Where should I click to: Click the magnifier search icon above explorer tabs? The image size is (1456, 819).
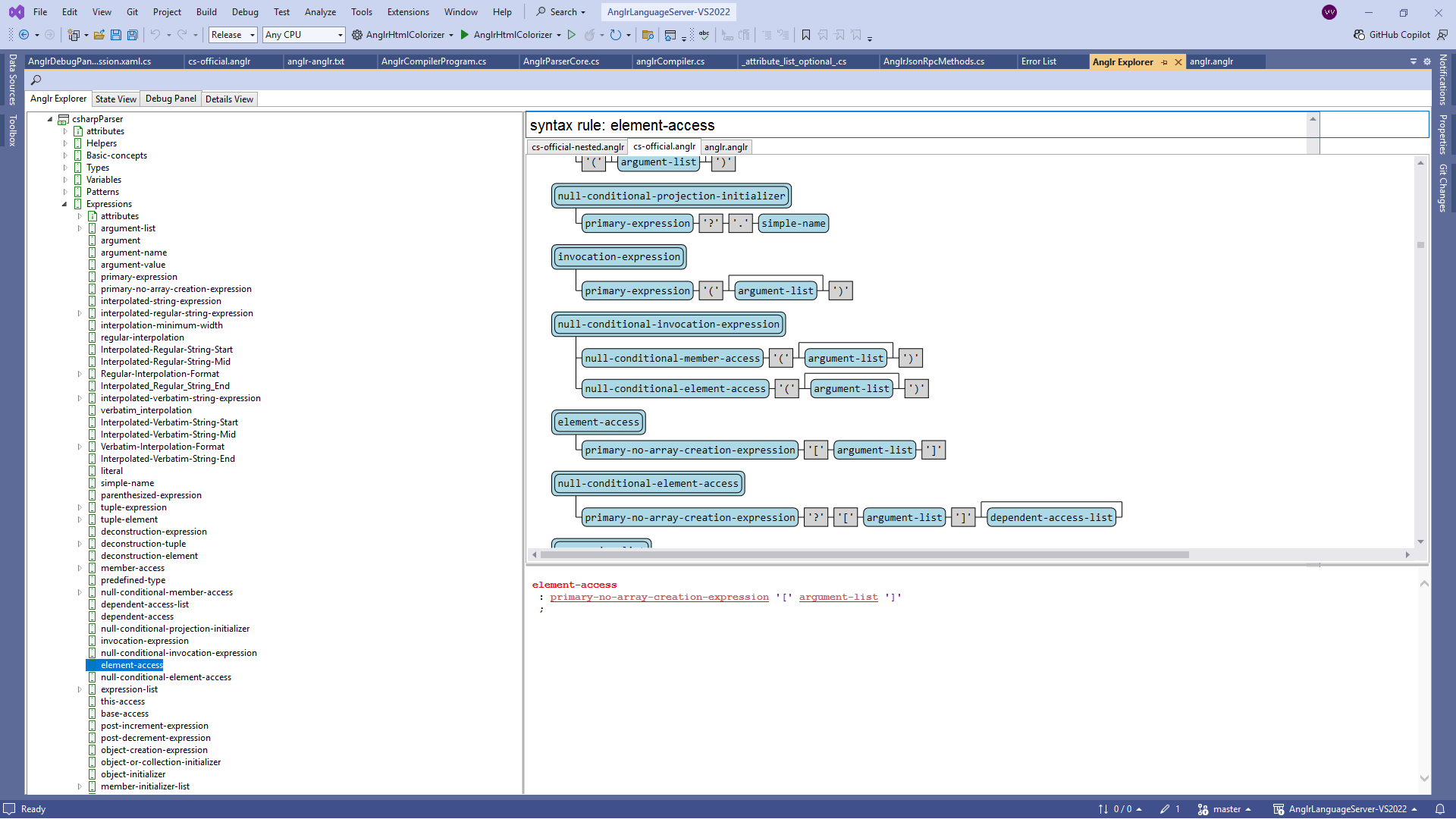(x=36, y=80)
